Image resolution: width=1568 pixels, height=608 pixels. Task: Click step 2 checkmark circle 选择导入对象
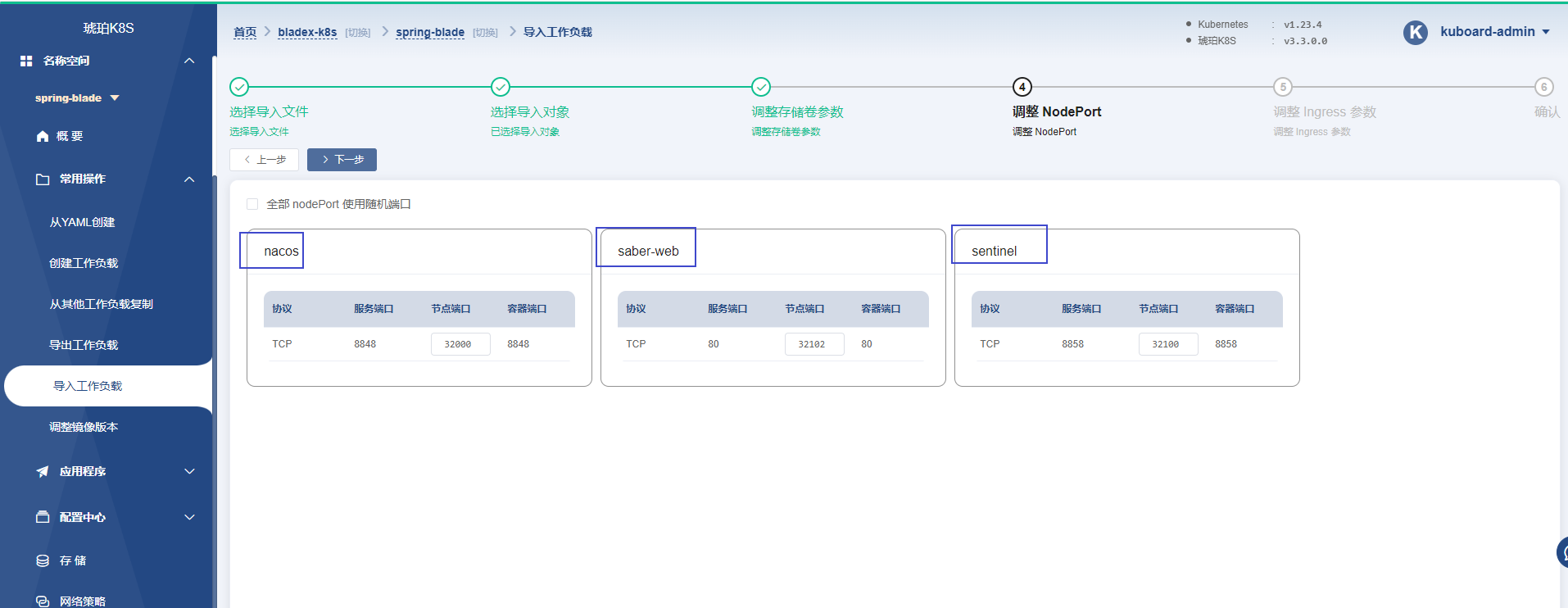501,87
